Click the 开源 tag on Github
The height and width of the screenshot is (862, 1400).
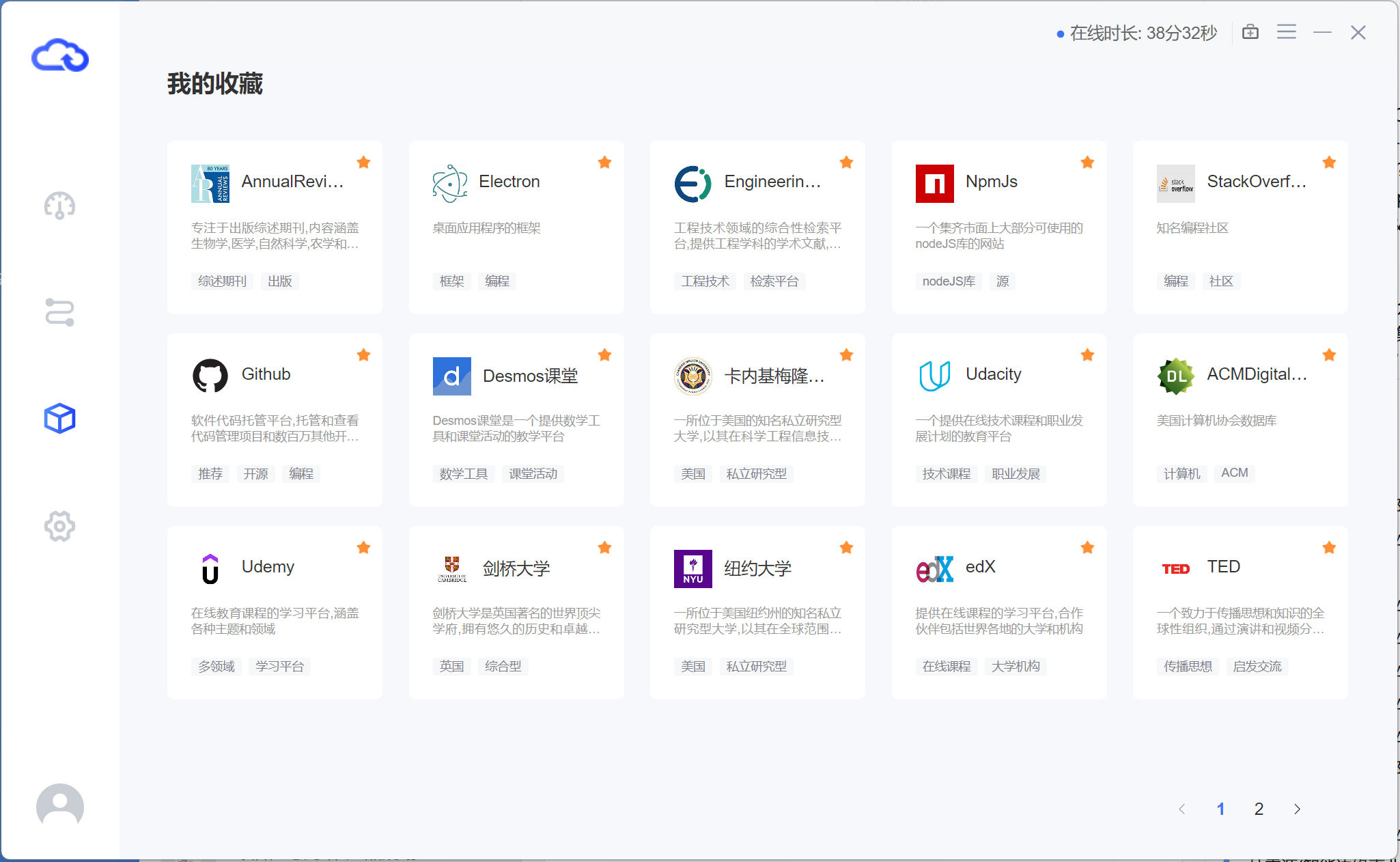(x=255, y=473)
